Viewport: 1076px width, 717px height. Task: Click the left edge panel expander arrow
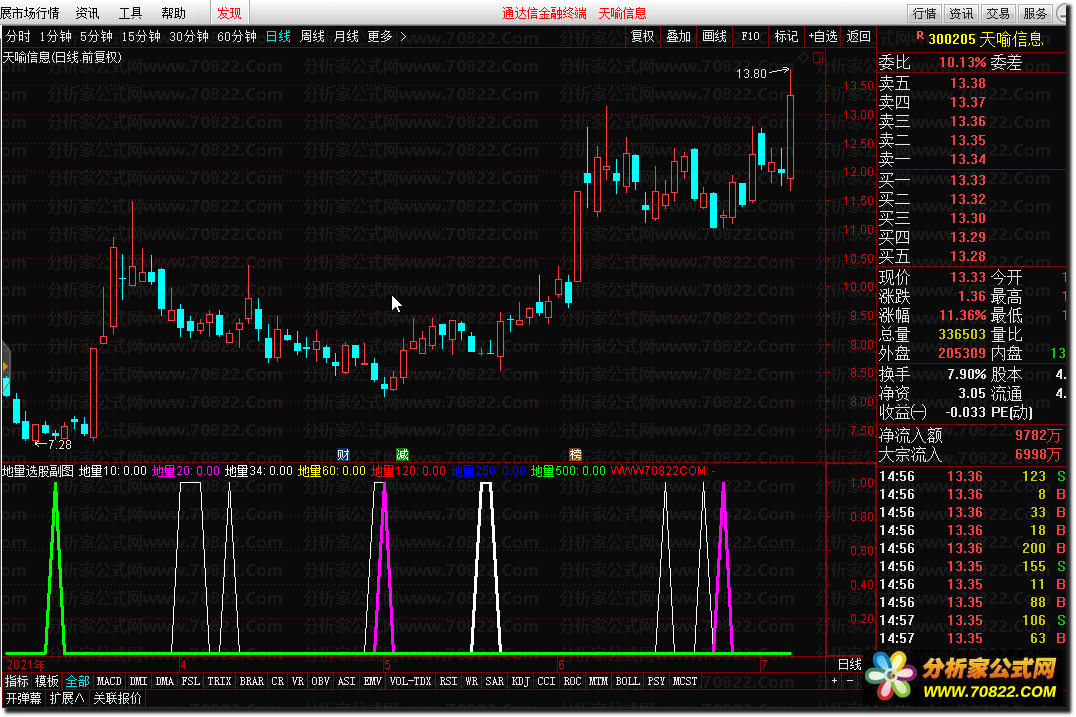coord(5,367)
